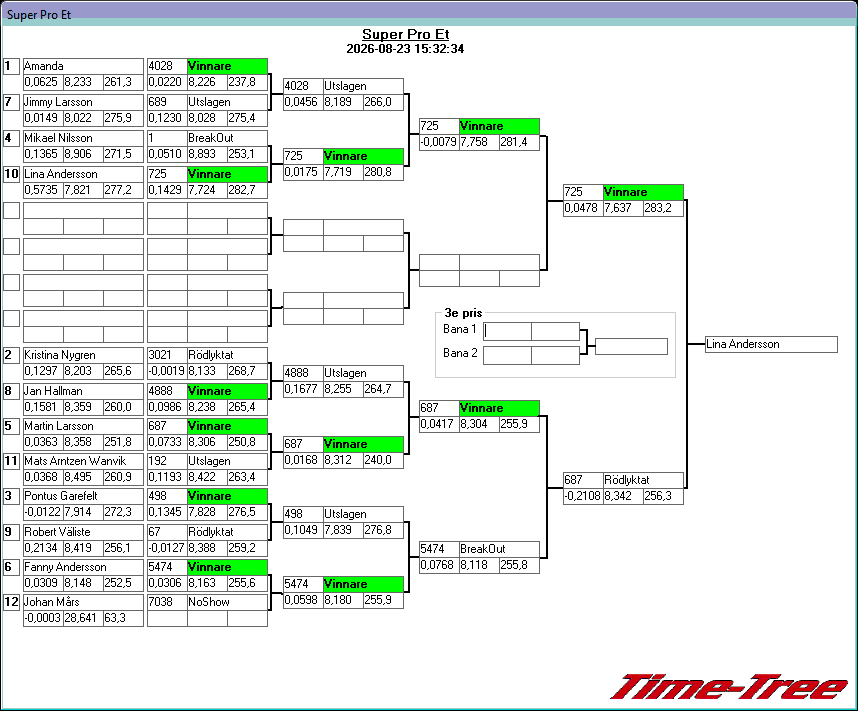This screenshot has height=711, width=858.
Task: Select the final winner box showing Lina Andersson
Action: [x=772, y=344]
